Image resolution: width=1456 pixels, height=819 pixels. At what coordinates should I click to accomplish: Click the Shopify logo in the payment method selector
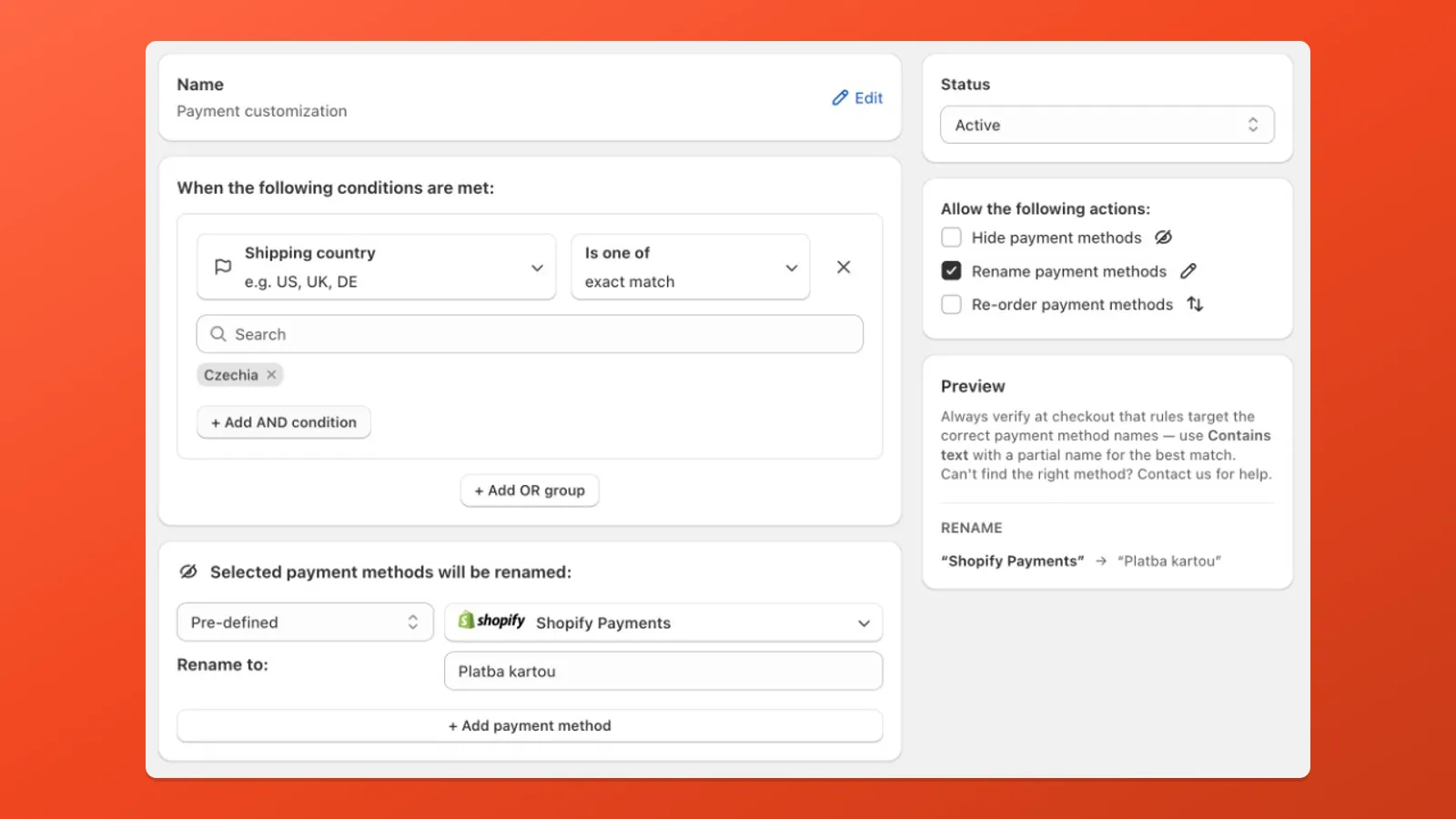(x=467, y=621)
